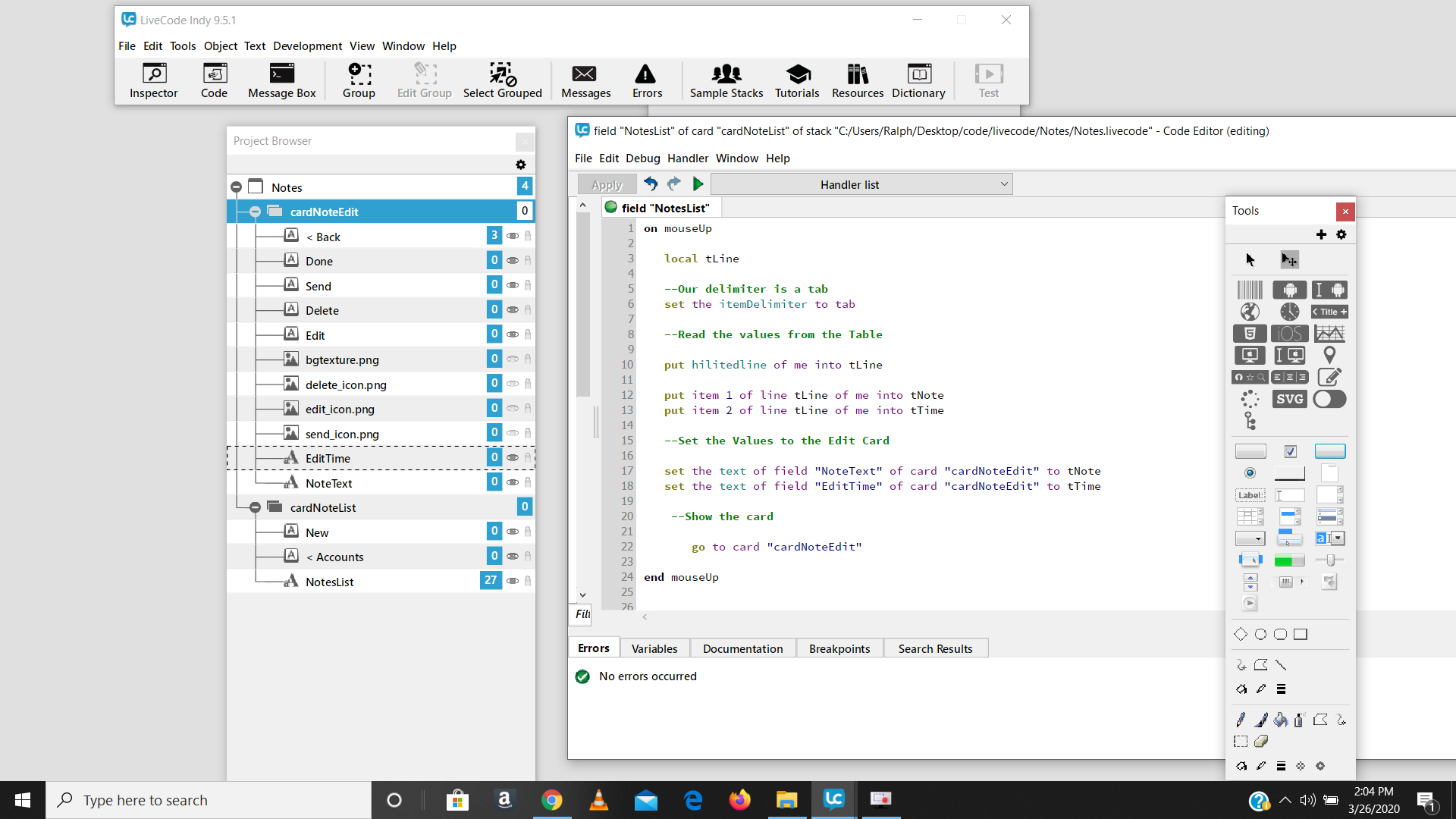Viewport: 1456px width, 819px height.
Task: Click the Dictionary toolbar icon
Action: point(918,80)
